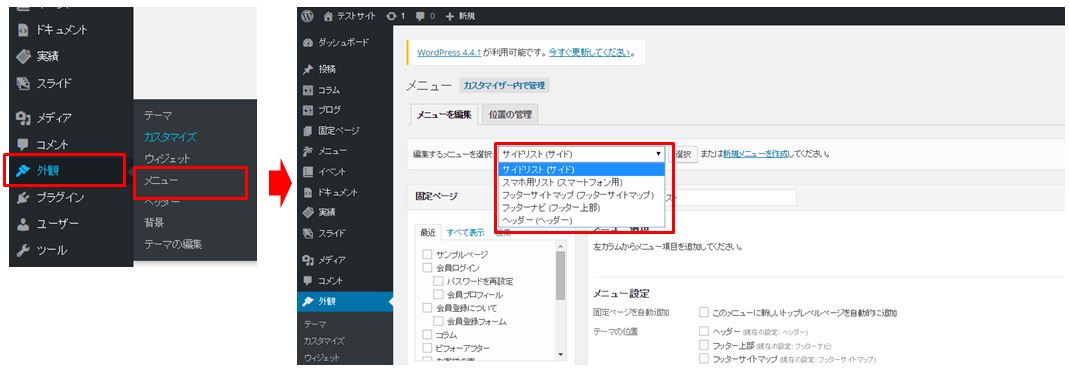
Task: Click 実績 tag icon in the menu editor sidebar
Action: coord(308,213)
